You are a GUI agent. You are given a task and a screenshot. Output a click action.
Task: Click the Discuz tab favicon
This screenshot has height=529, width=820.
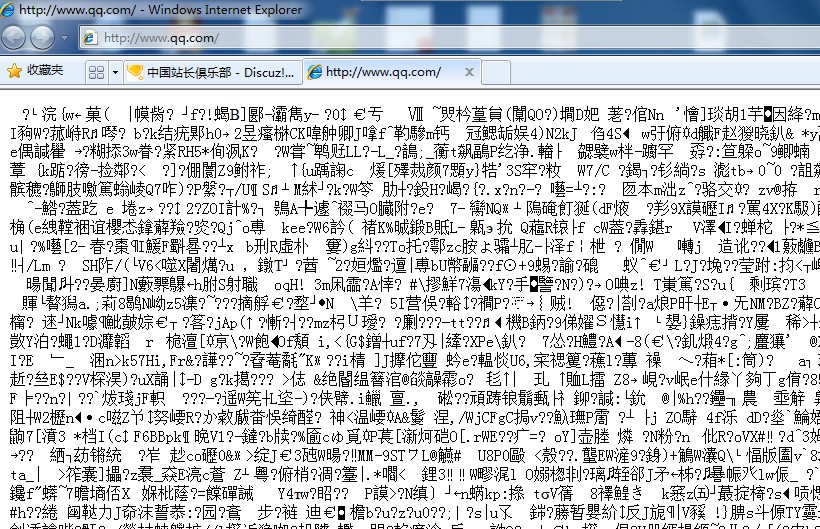tap(135, 72)
